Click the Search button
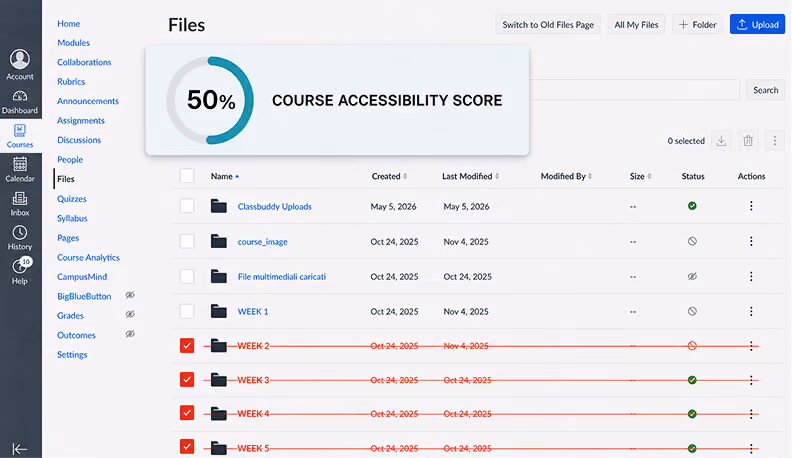792x458 pixels. (766, 90)
